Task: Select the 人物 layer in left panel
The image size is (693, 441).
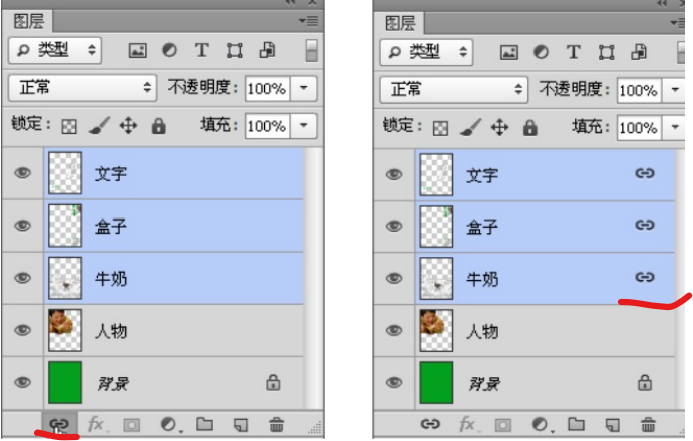Action: pyautogui.click(x=180, y=330)
